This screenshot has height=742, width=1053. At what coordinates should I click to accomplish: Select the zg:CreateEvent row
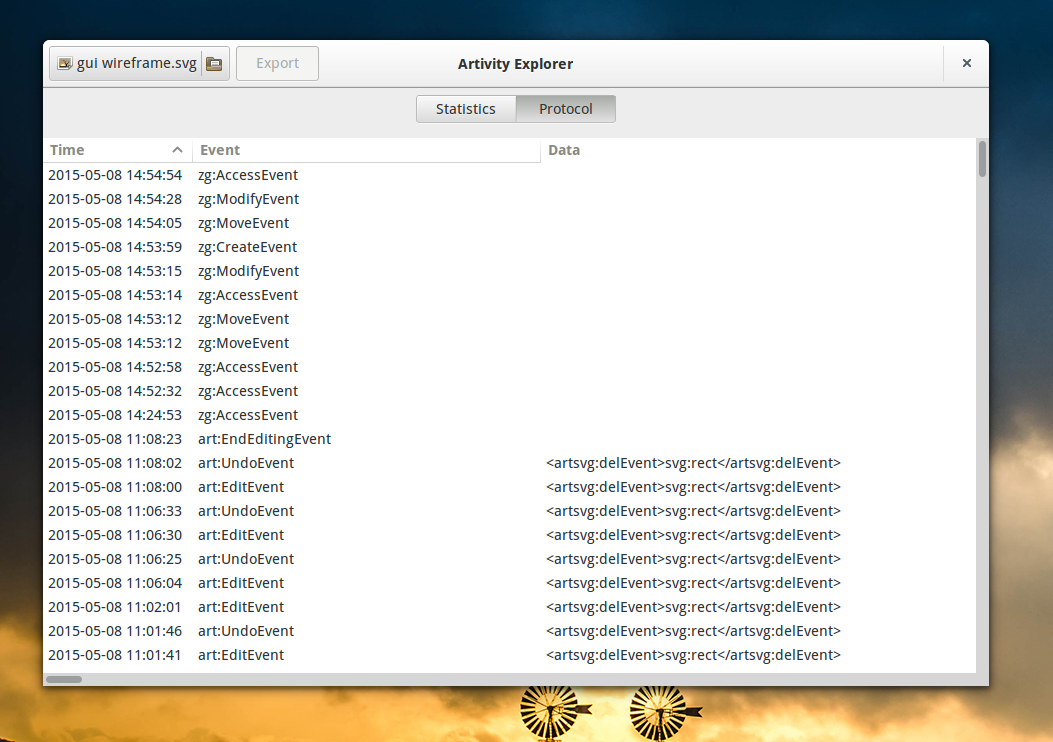tap(247, 247)
